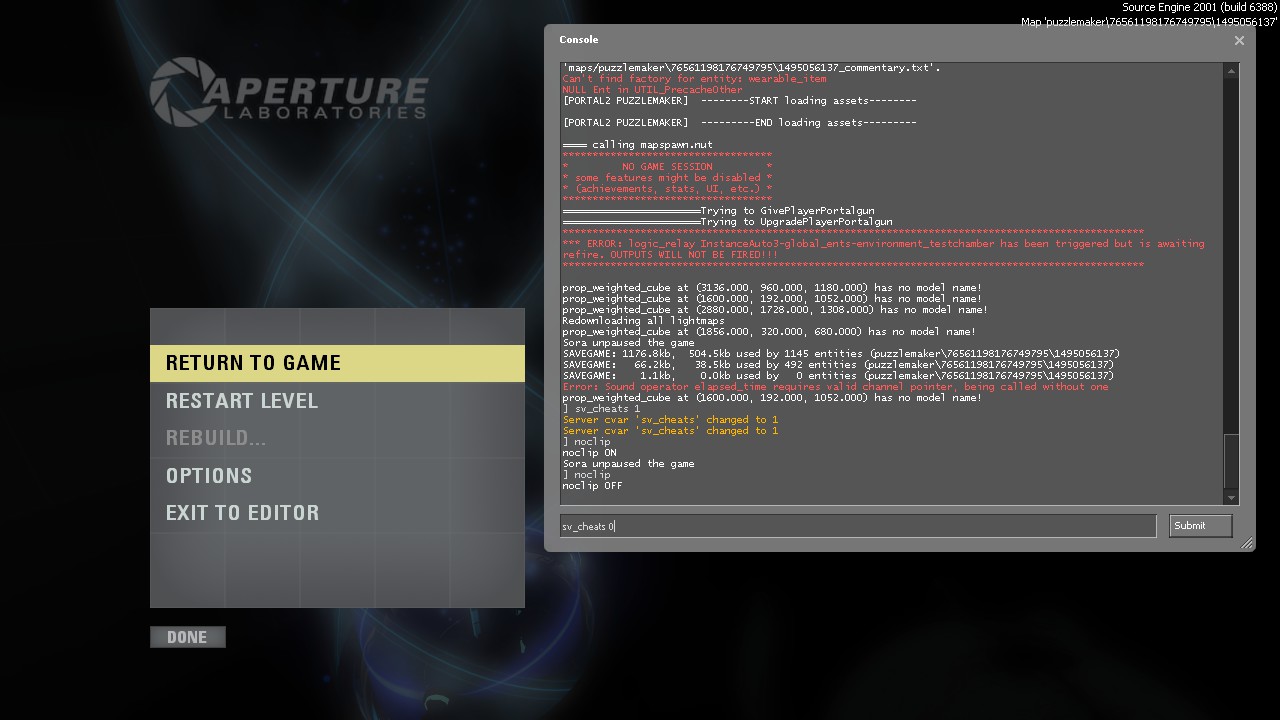This screenshot has width=1280, height=720.
Task: Click 'Trying to GivePlayerPortalgun' line
Action: [718, 211]
